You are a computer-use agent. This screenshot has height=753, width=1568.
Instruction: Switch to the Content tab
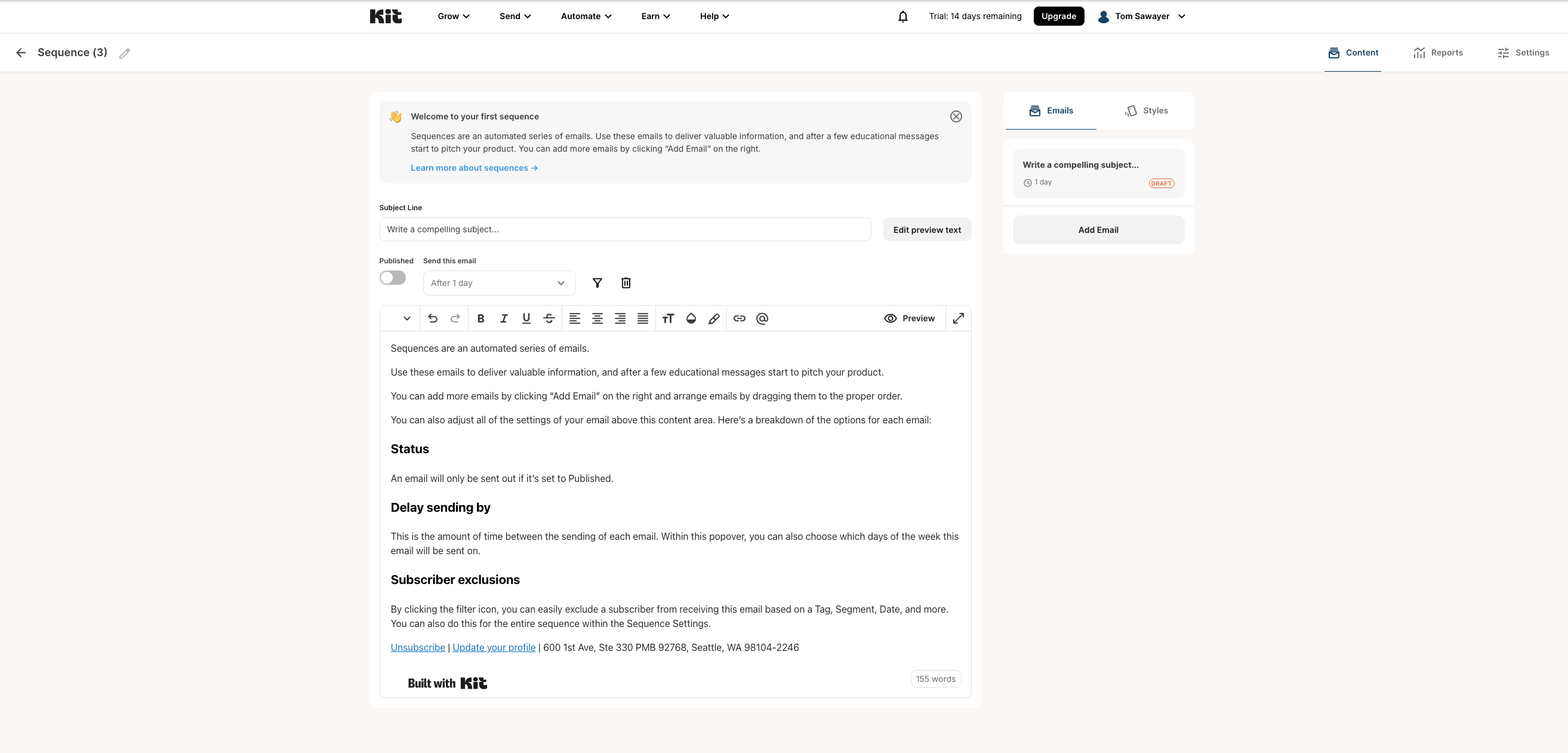tap(1353, 53)
